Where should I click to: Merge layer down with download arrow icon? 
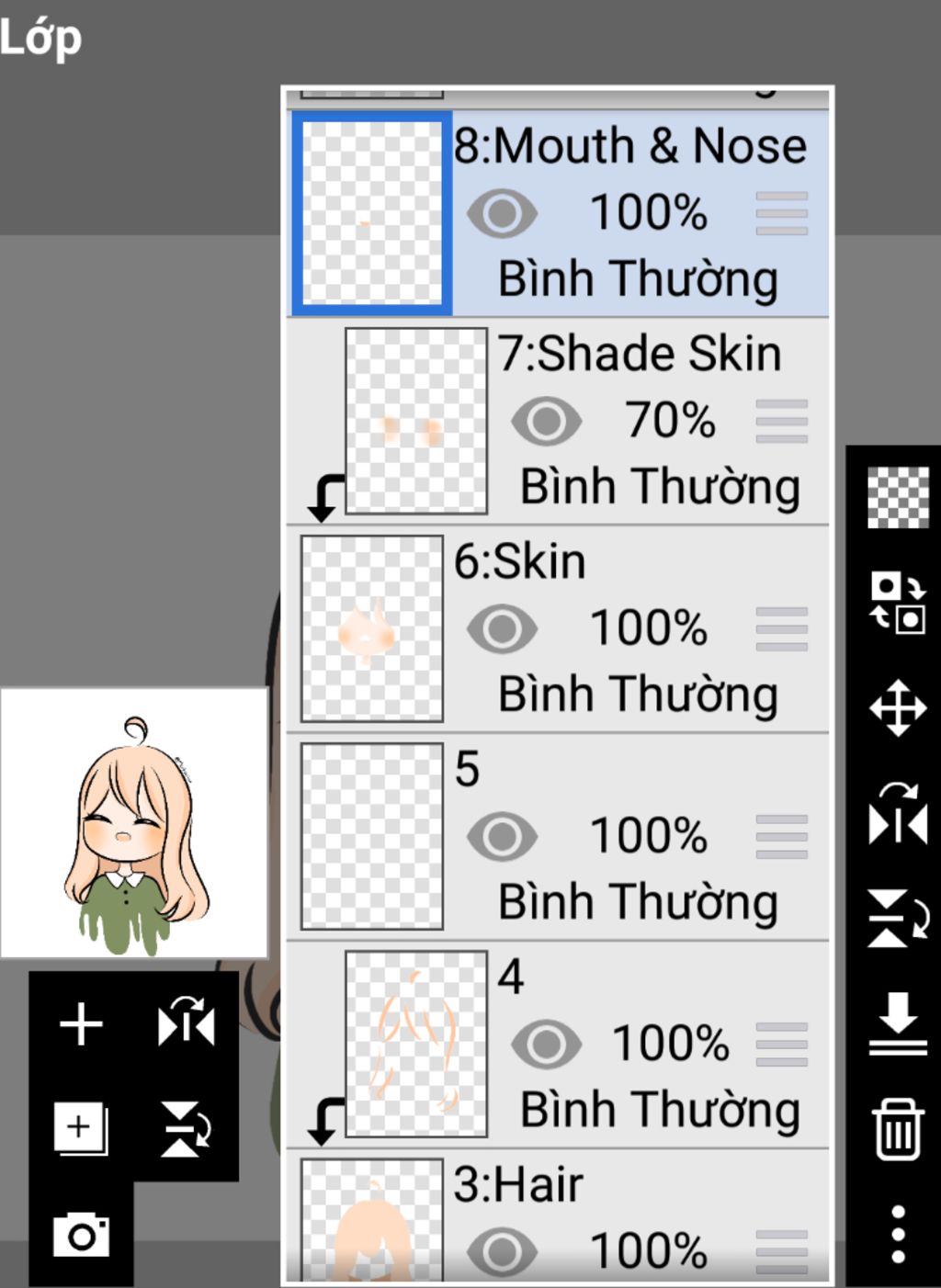tap(898, 1022)
